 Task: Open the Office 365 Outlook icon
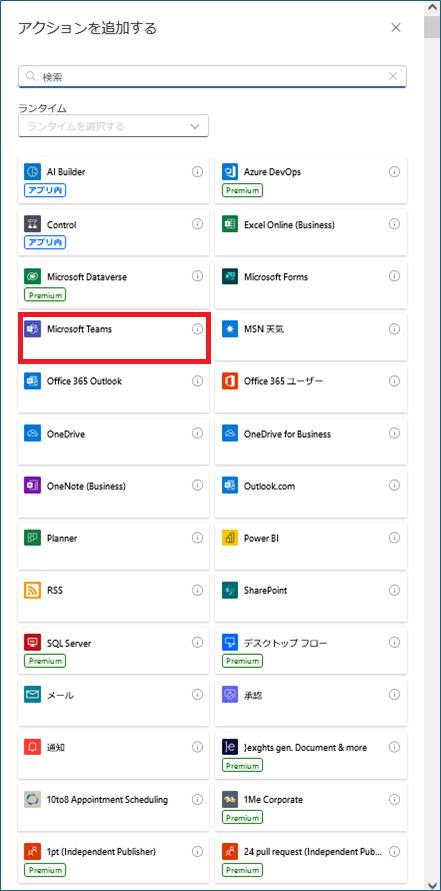pos(32,381)
